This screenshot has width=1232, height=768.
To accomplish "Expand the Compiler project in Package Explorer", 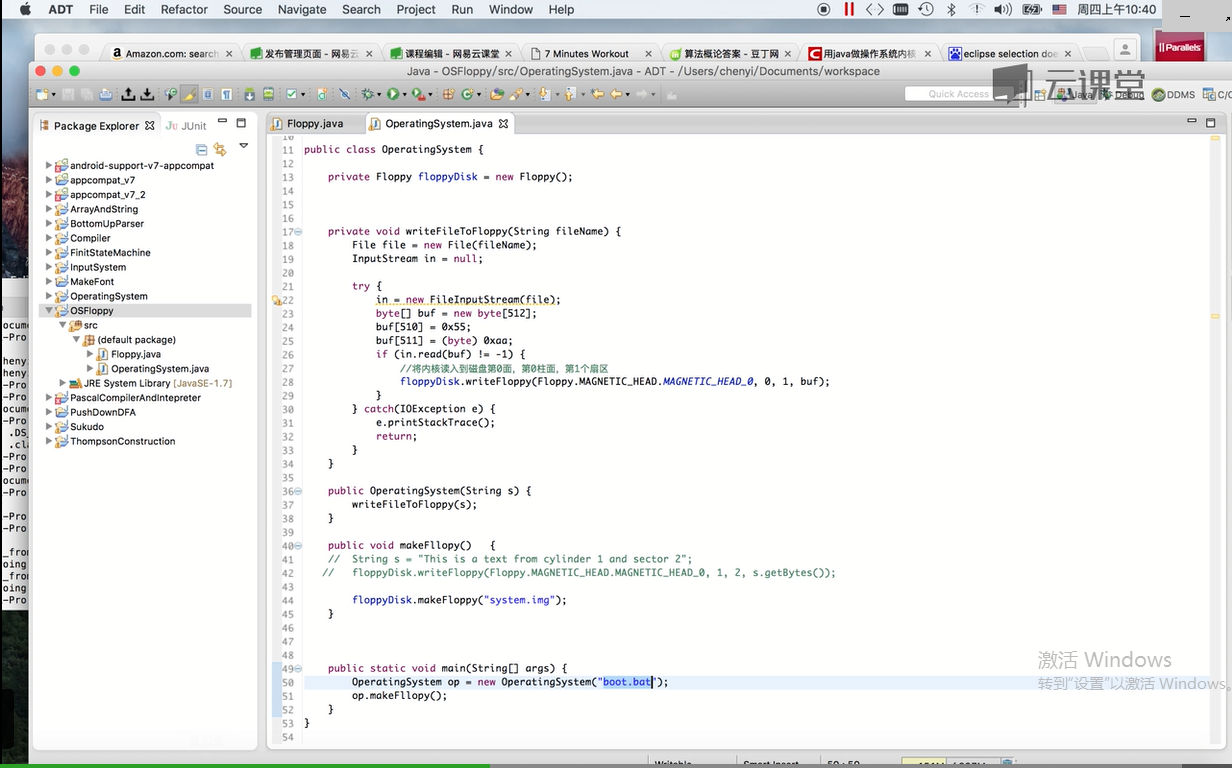I will click(49, 239).
